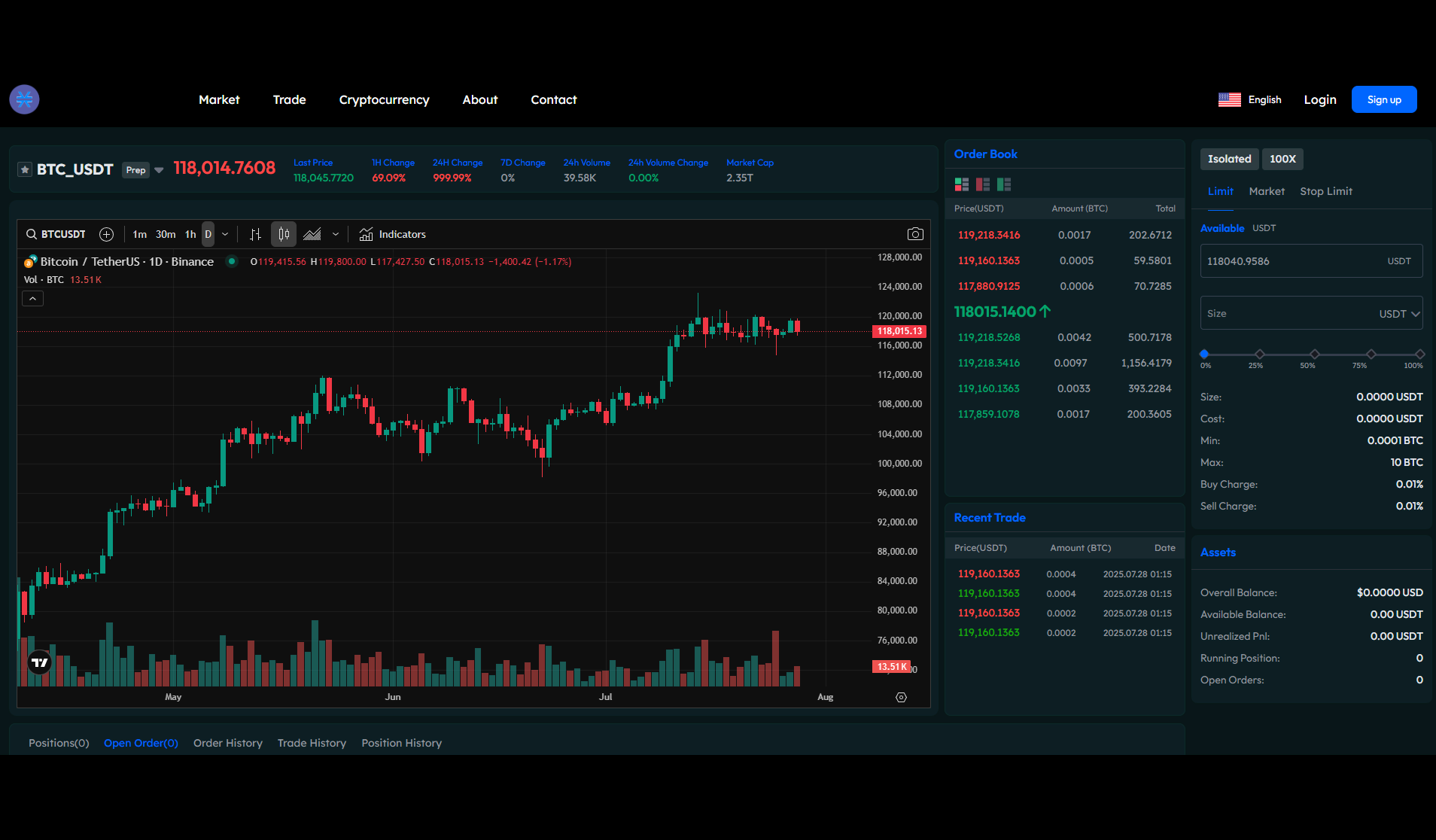The image size is (1436, 840).
Task: Open the chart style dropdown arrow
Action: tap(336, 234)
